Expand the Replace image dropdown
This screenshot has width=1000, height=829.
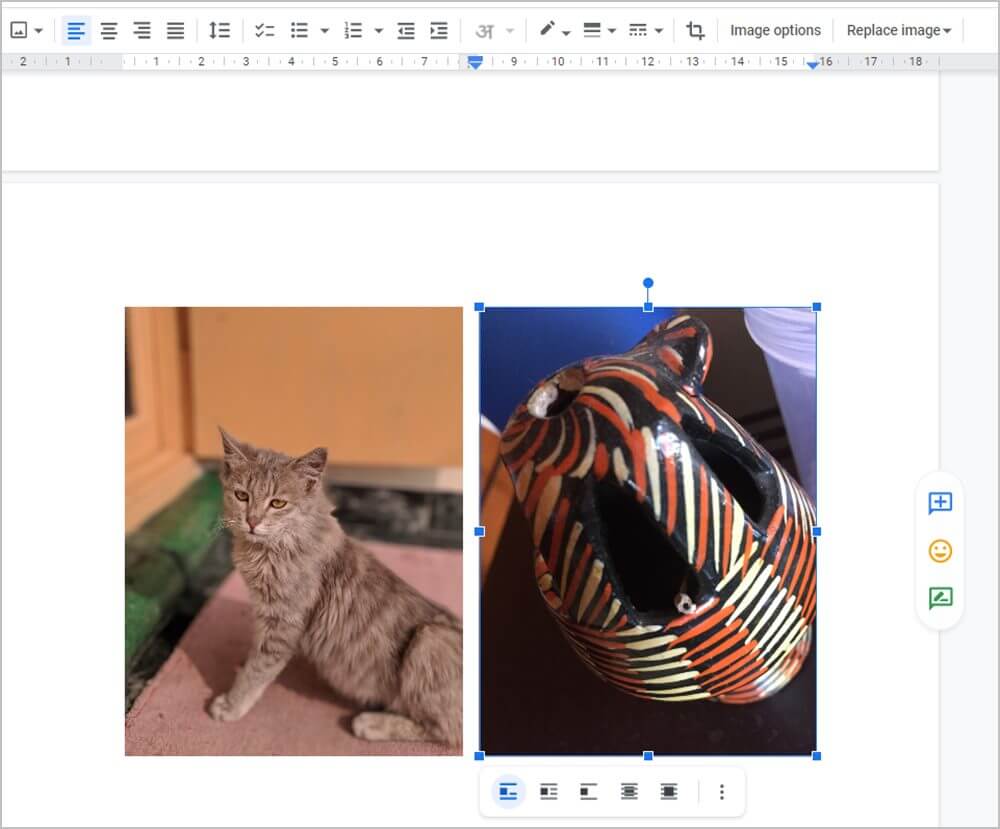click(898, 31)
